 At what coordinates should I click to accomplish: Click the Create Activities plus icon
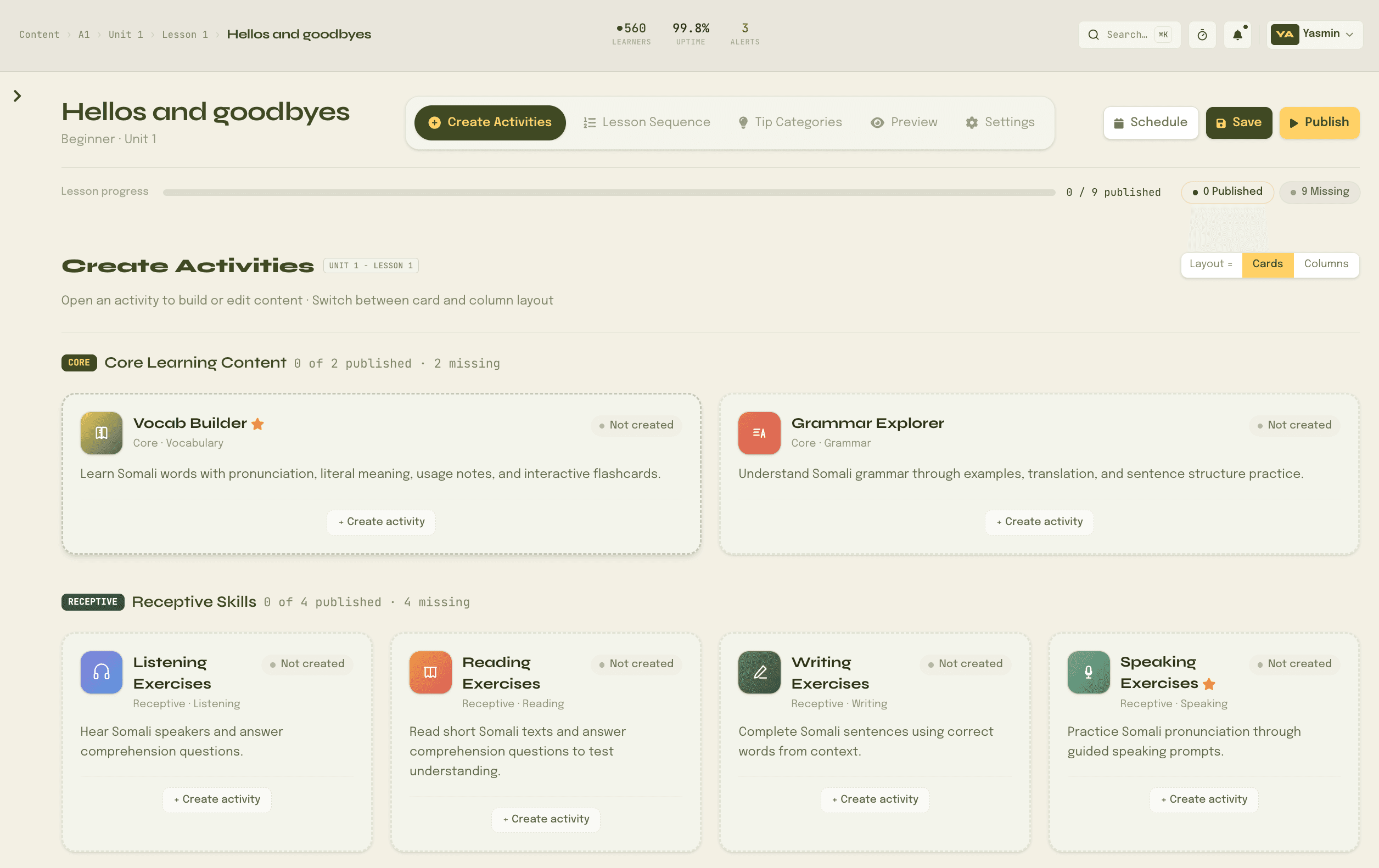[435, 122]
